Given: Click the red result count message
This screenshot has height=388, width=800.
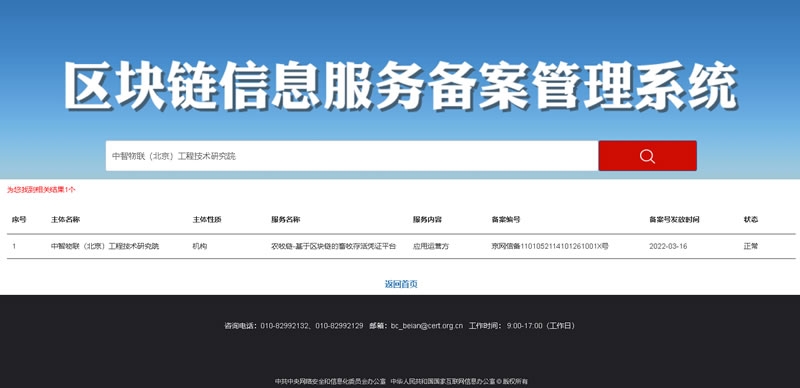Looking at the screenshot, I should point(41,190).
